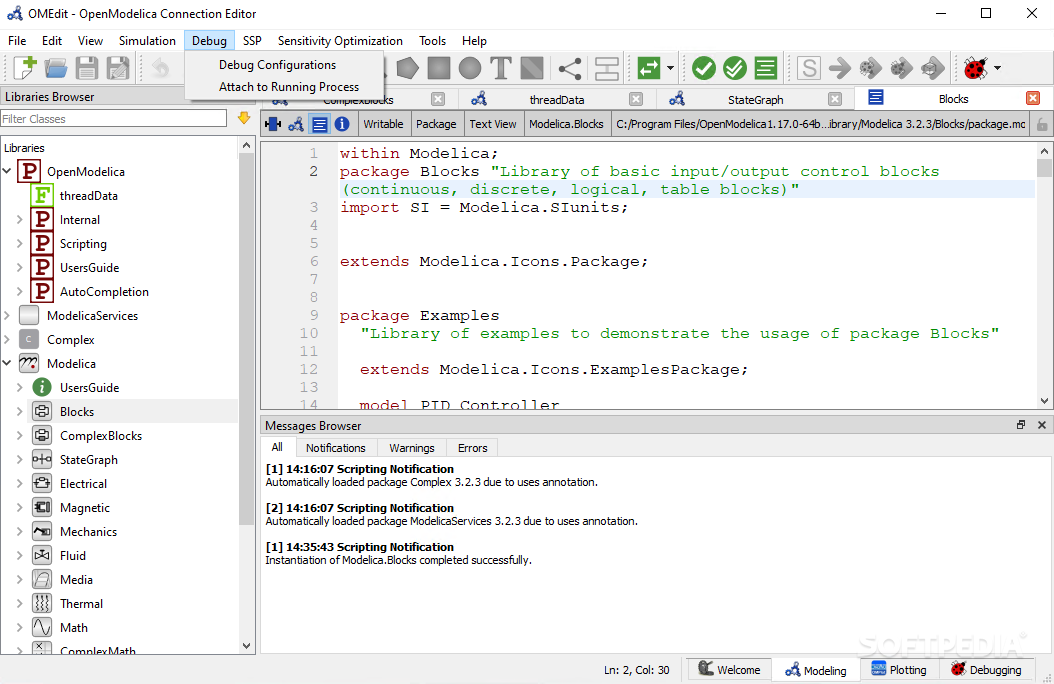Click the ladybug debug icon in toolbar
This screenshot has width=1054, height=684.
(x=975, y=68)
